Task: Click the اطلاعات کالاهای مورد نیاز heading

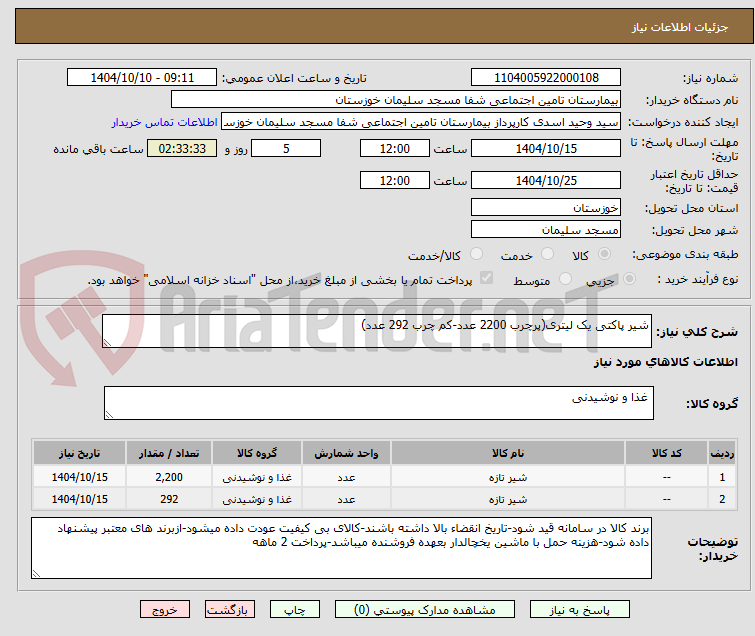Action: pyautogui.click(x=665, y=362)
